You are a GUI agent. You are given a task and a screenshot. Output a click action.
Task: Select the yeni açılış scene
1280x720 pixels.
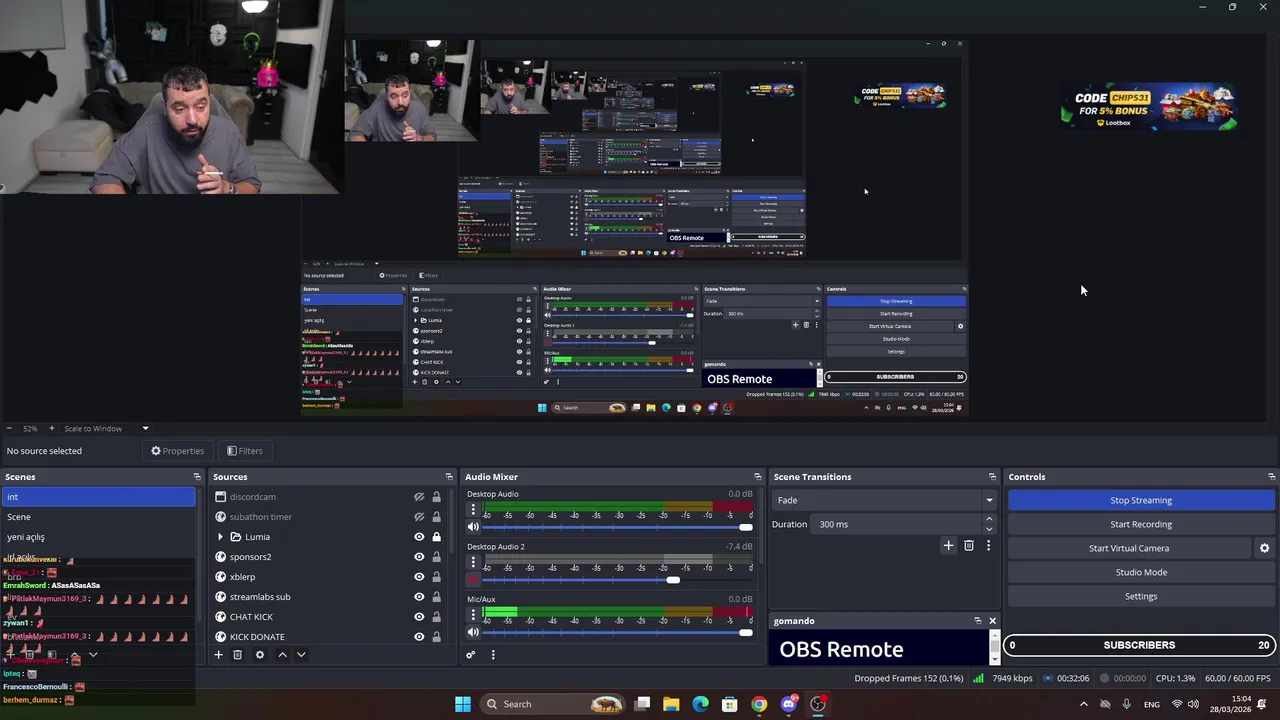tap(99, 537)
